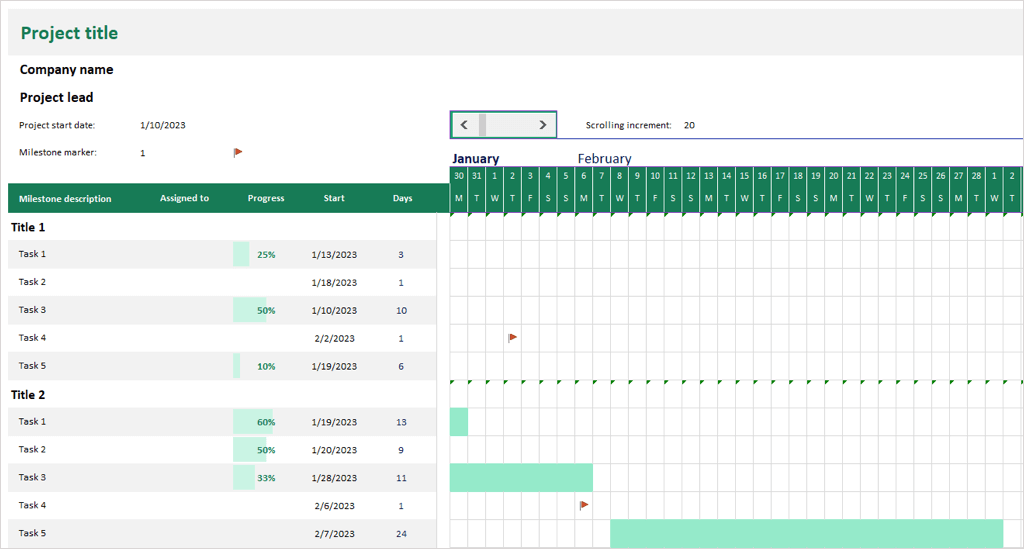
Task: Select the Company name cell
Action: [67, 70]
